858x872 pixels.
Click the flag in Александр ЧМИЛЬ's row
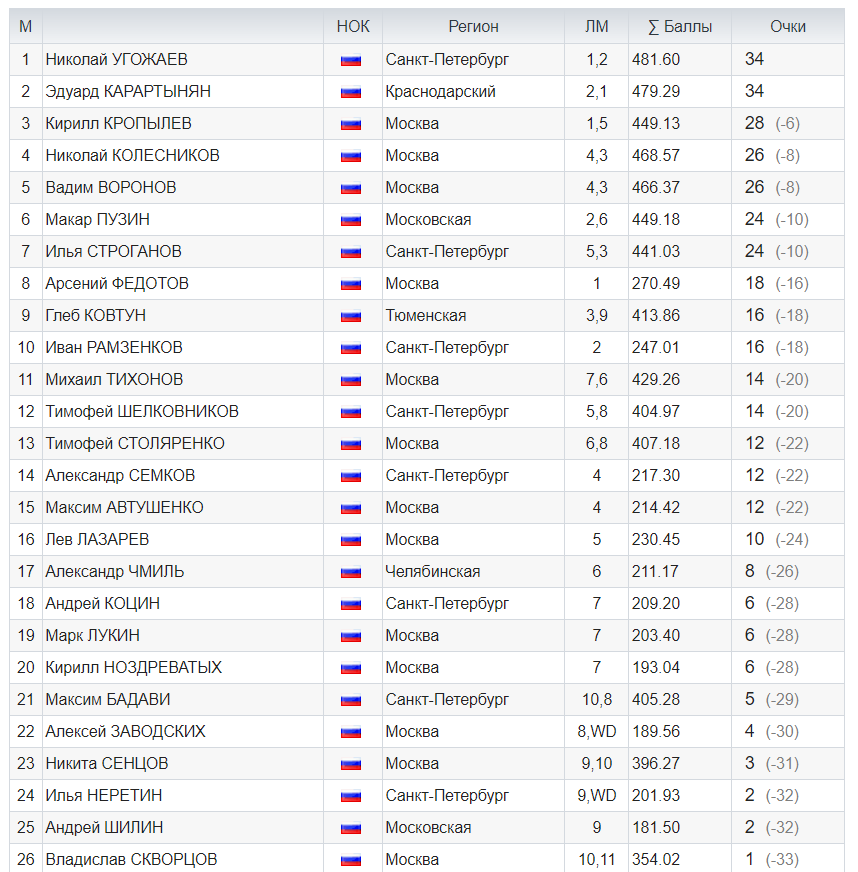pos(350,572)
